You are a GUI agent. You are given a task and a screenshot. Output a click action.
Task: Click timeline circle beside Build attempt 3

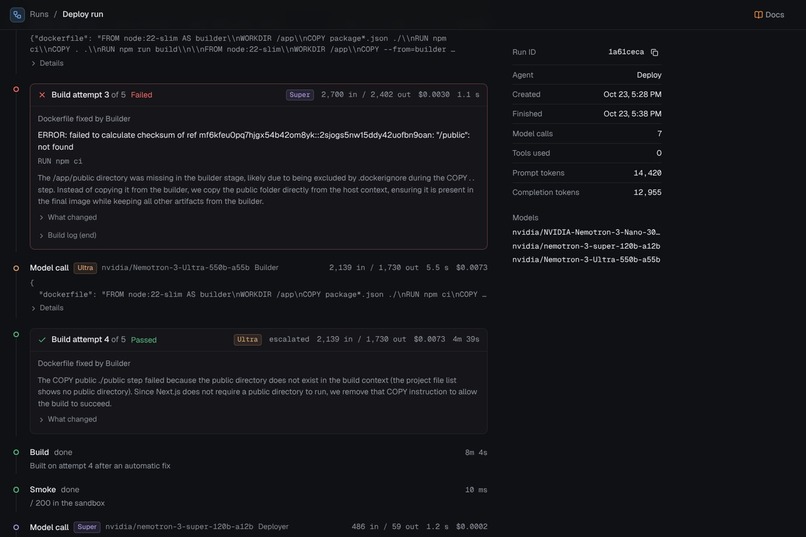pos(16,89)
